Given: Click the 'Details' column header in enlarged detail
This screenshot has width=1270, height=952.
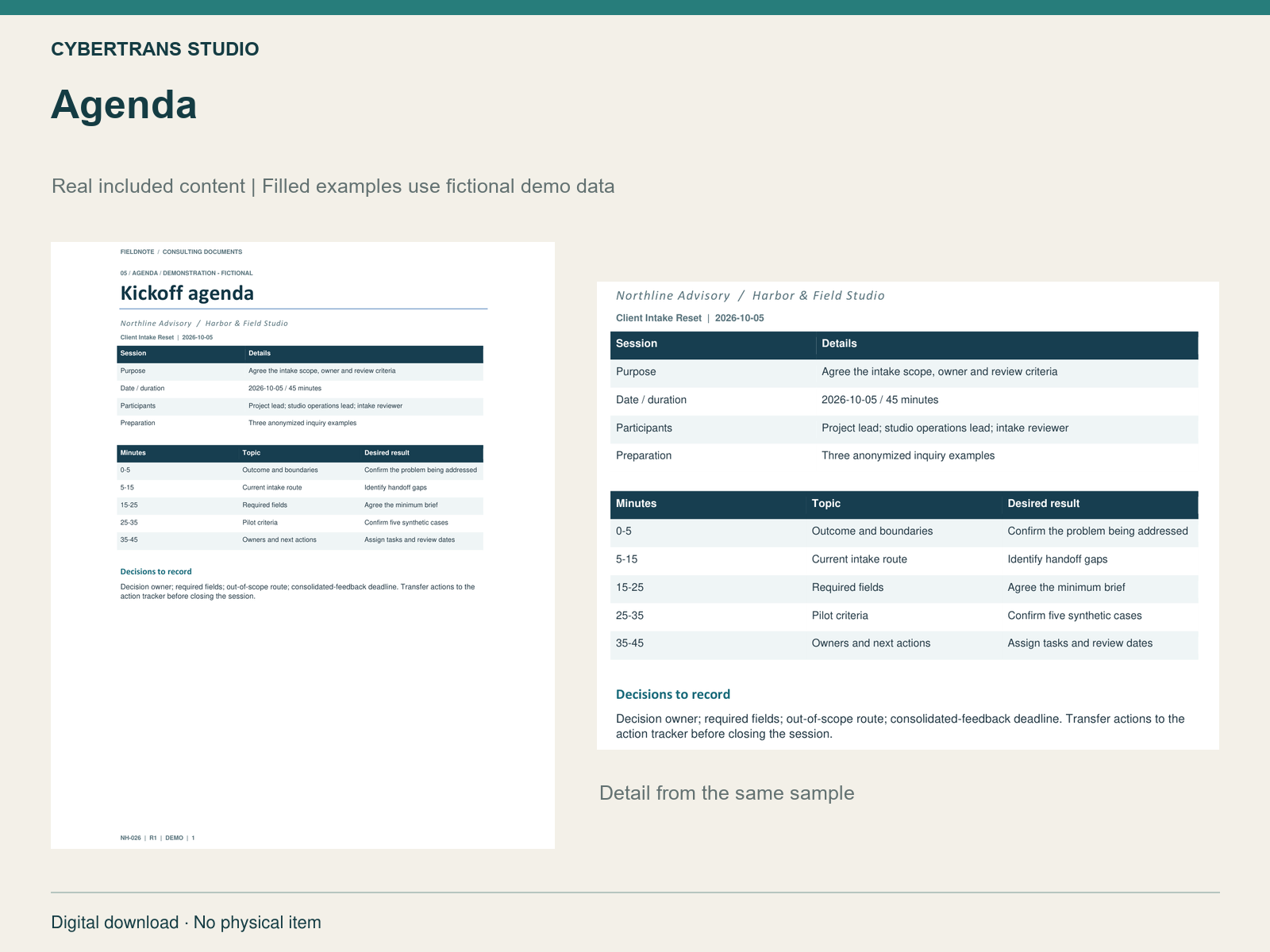Looking at the screenshot, I should point(839,344).
